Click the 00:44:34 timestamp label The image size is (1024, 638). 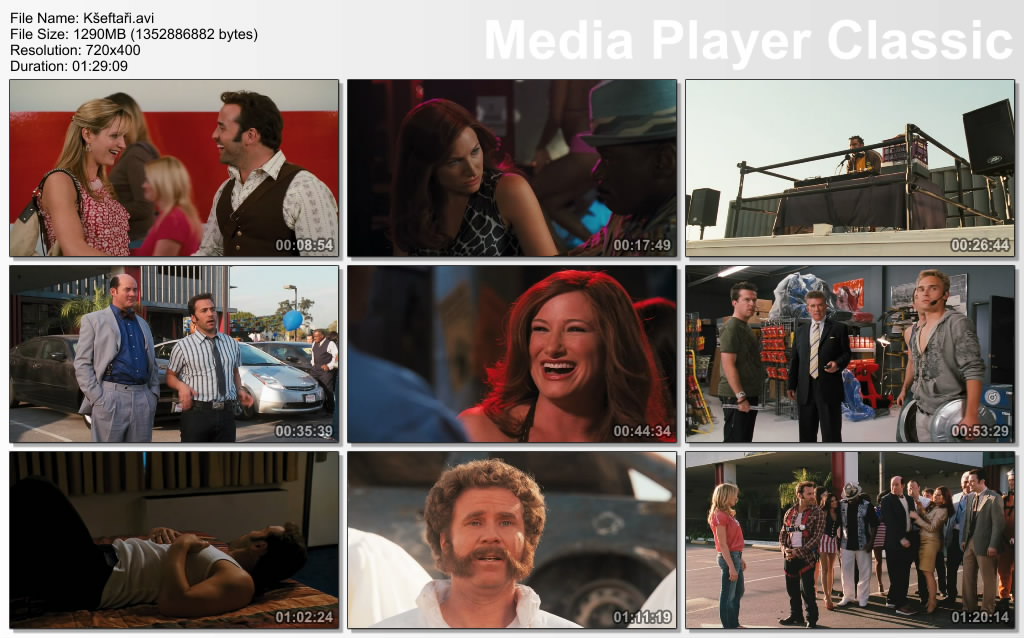pyautogui.click(x=642, y=431)
